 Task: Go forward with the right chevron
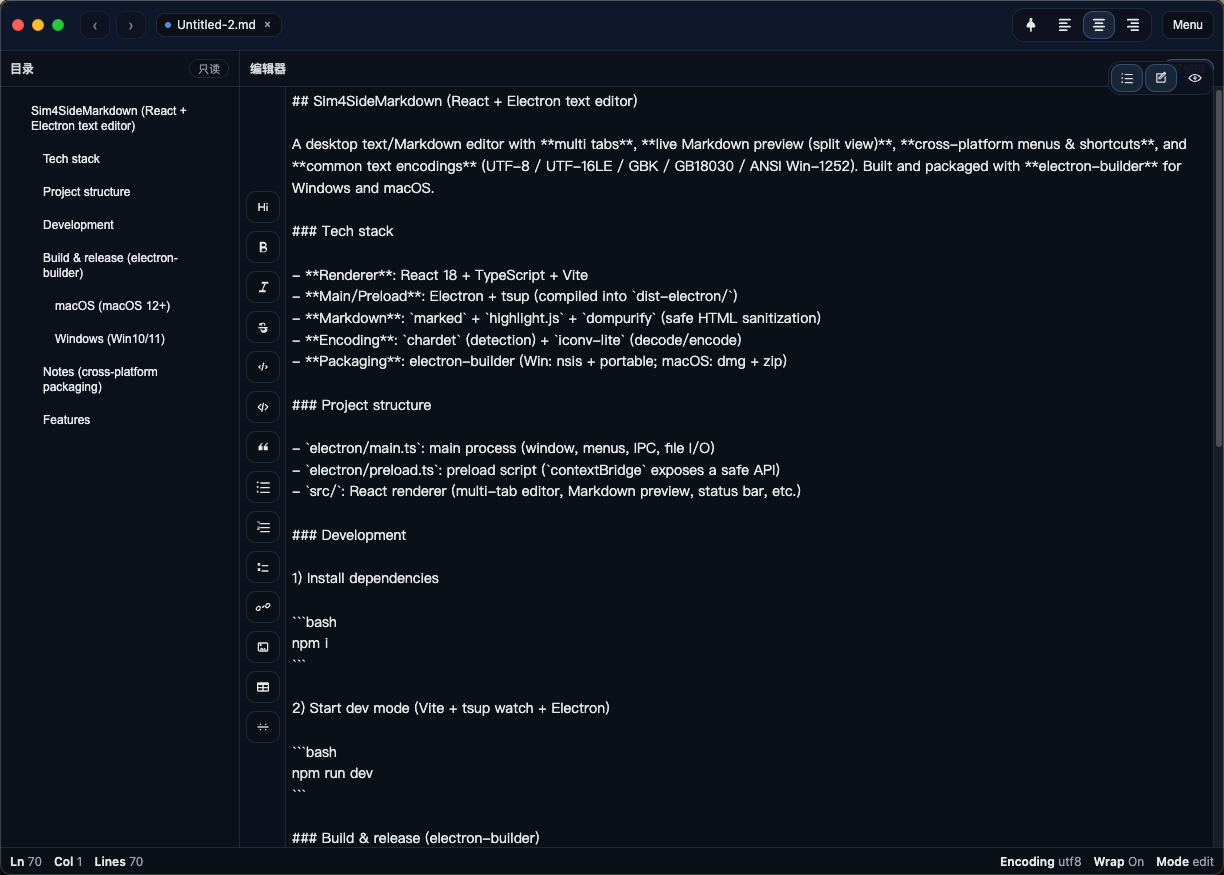(x=131, y=25)
